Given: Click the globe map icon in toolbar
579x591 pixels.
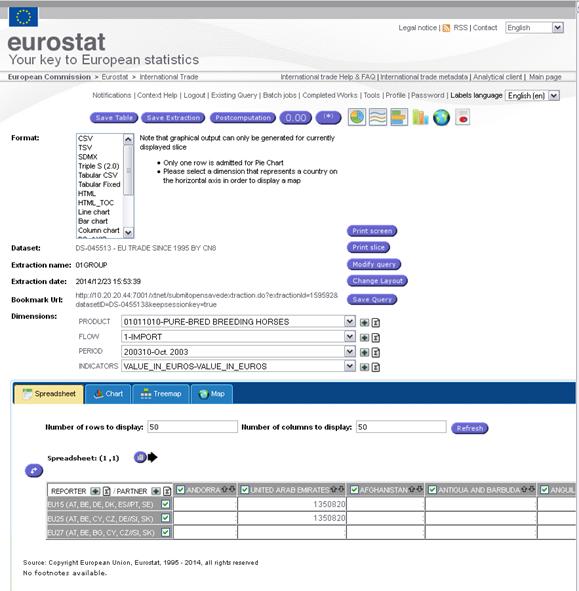Looking at the screenshot, I should [441, 117].
